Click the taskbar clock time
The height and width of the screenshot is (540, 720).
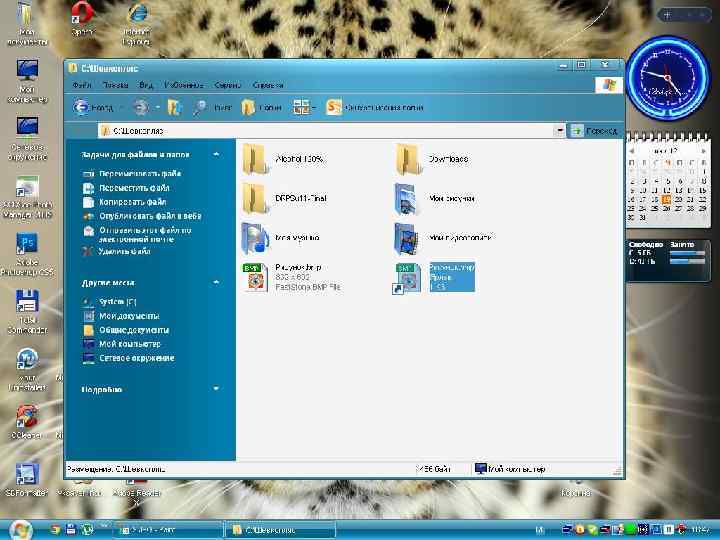pos(701,530)
